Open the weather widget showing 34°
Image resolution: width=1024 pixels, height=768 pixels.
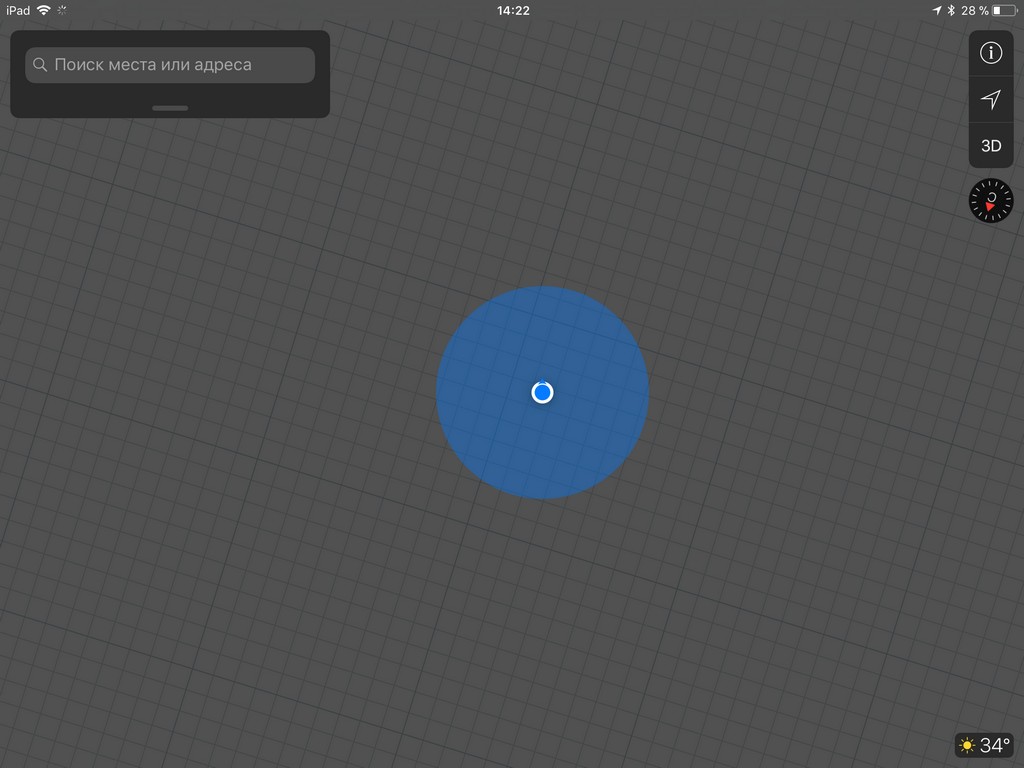(984, 745)
